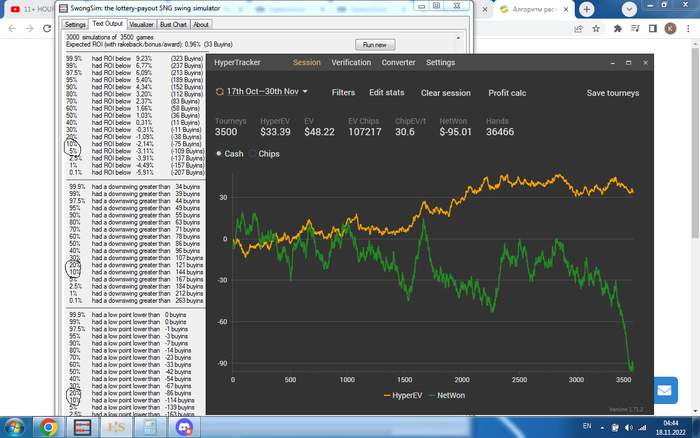Open Chrome three-dot menu
This screenshot has width=700, height=438.
688,29
